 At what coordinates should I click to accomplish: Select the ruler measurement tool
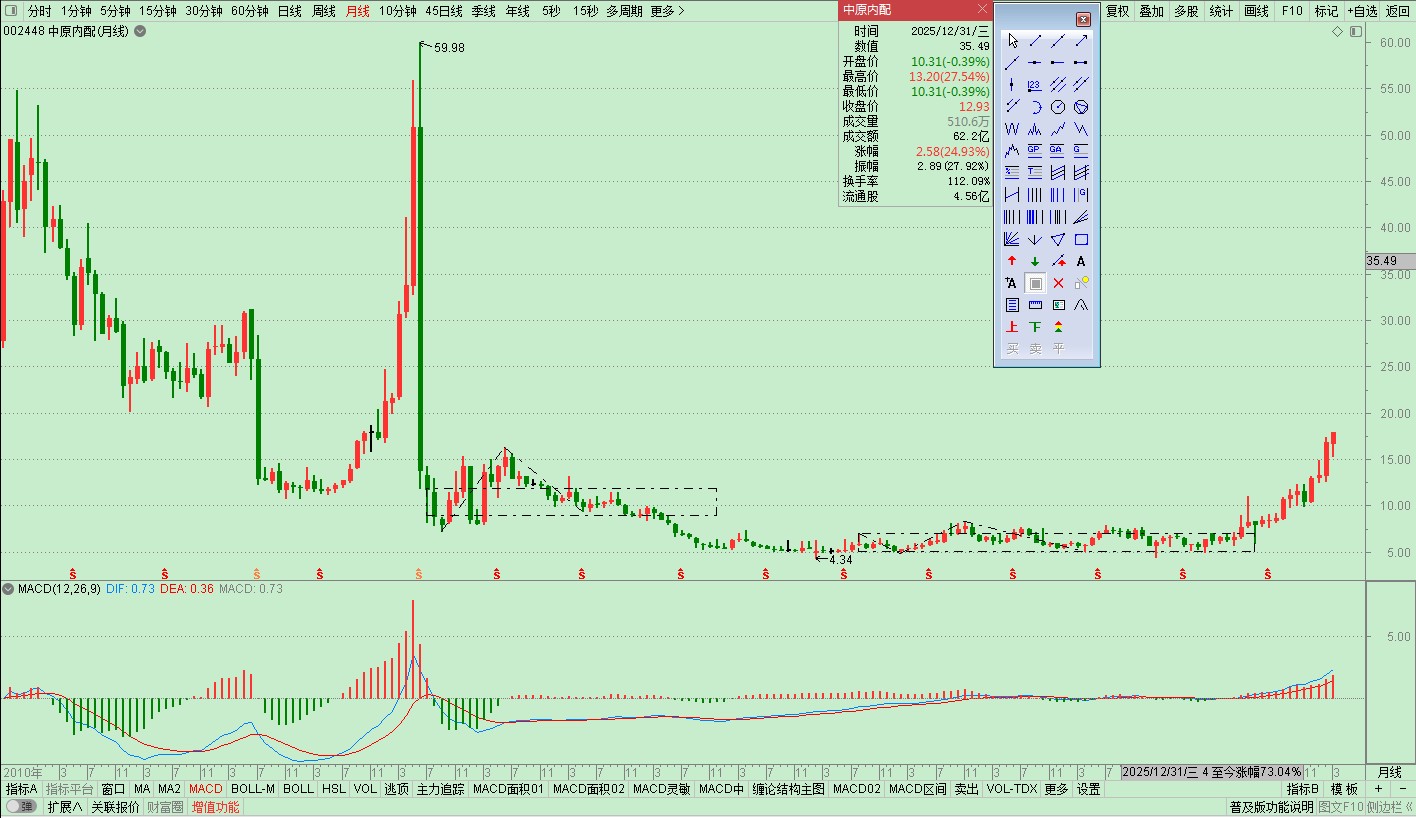[1035, 305]
